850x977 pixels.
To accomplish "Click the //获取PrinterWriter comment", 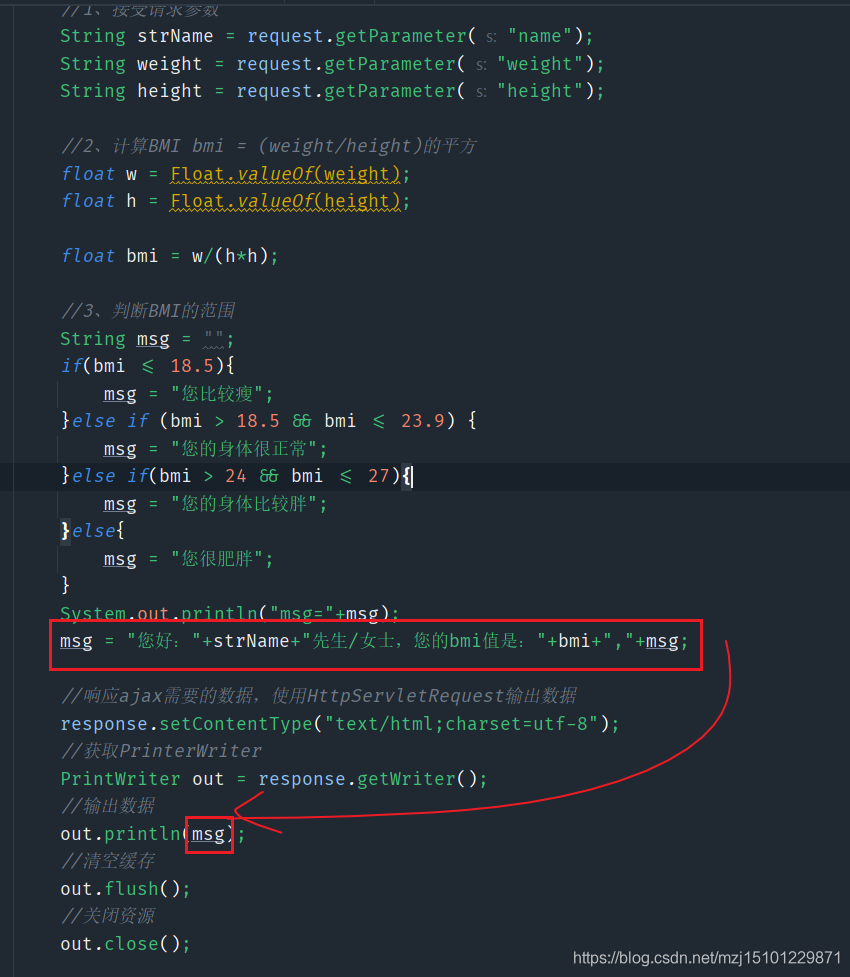I will pyautogui.click(x=161, y=751).
